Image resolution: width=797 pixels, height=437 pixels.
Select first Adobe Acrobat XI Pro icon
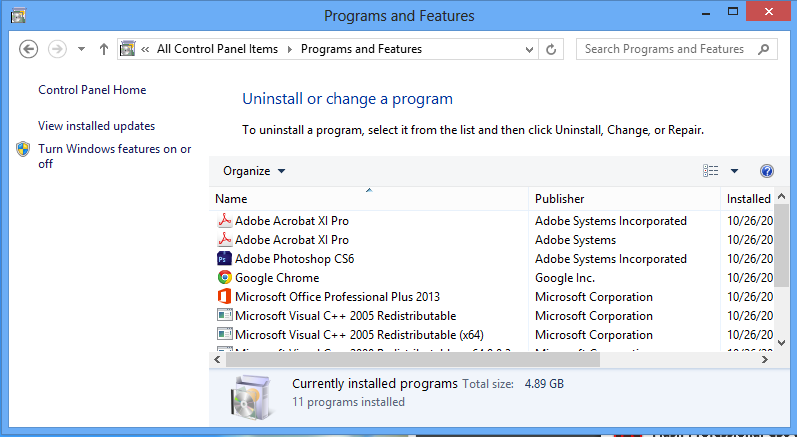224,220
